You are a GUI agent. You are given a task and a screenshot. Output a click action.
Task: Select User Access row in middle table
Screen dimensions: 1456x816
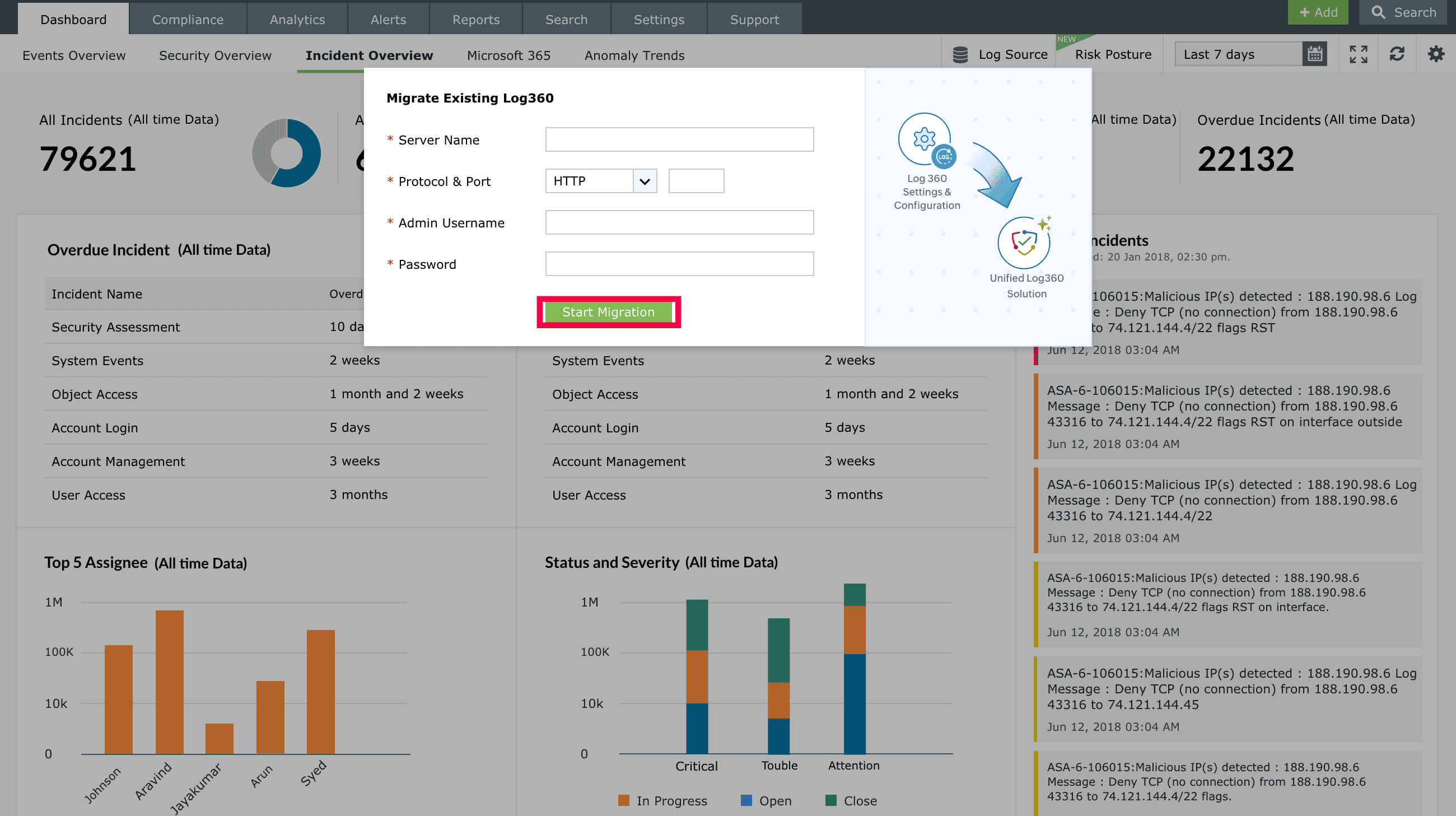[x=767, y=495]
